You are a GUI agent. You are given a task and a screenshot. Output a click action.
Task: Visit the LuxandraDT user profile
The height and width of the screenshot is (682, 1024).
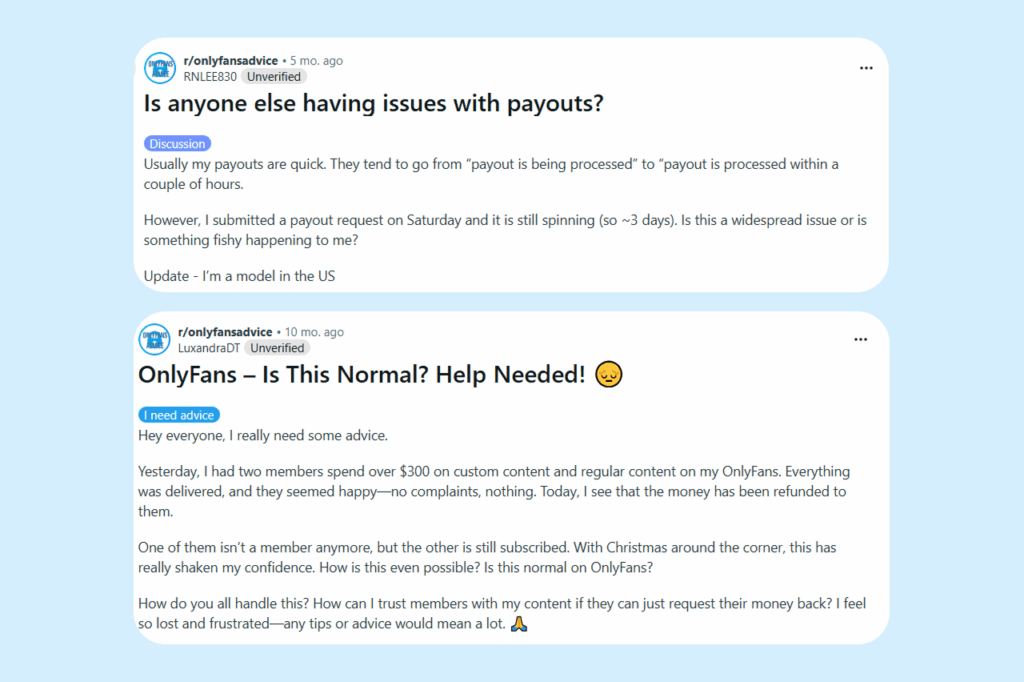[x=209, y=348]
